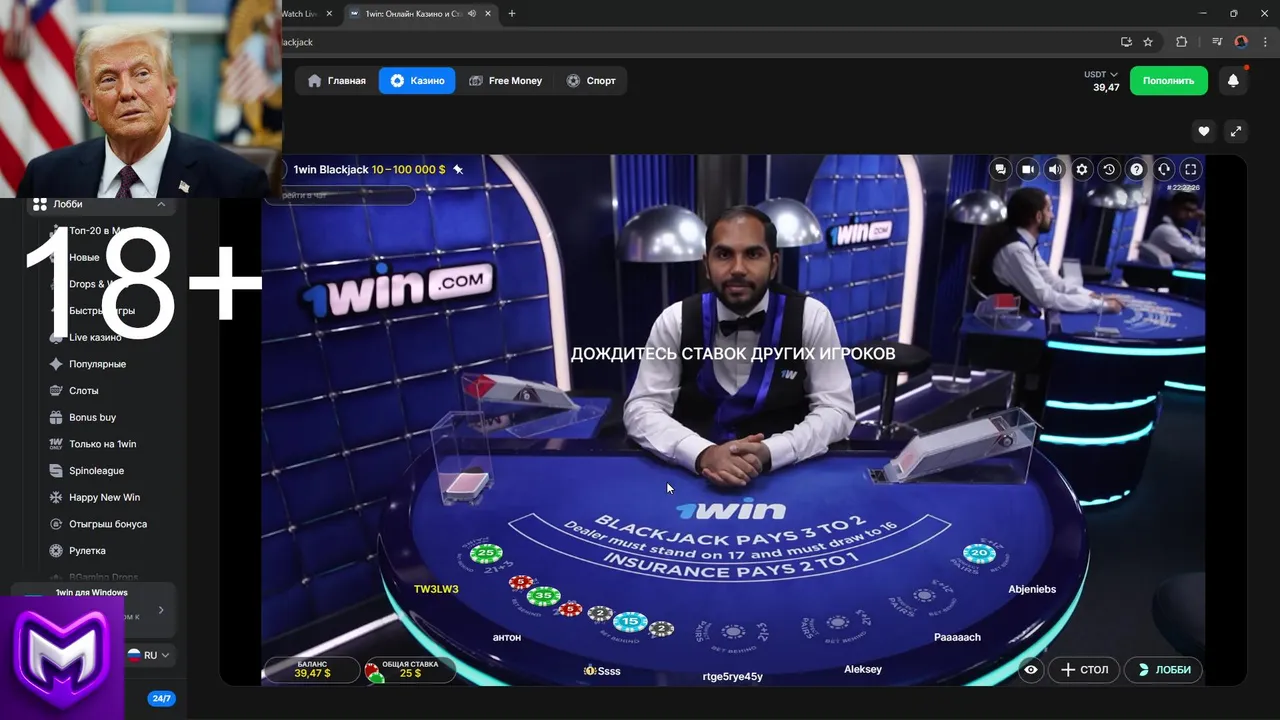Open the RU language dropdown

point(148,655)
